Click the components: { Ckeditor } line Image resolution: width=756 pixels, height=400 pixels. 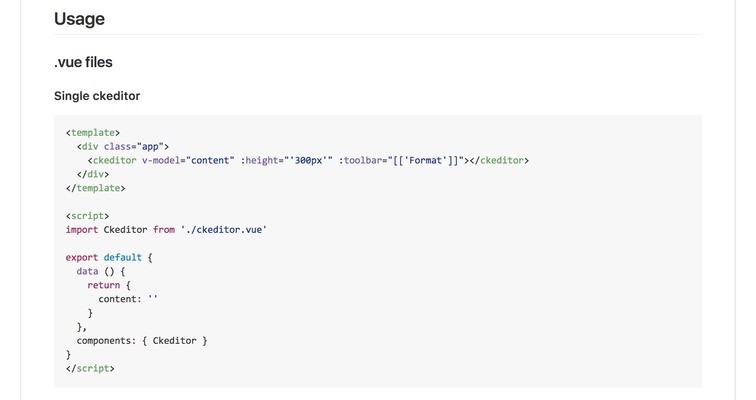click(142, 341)
